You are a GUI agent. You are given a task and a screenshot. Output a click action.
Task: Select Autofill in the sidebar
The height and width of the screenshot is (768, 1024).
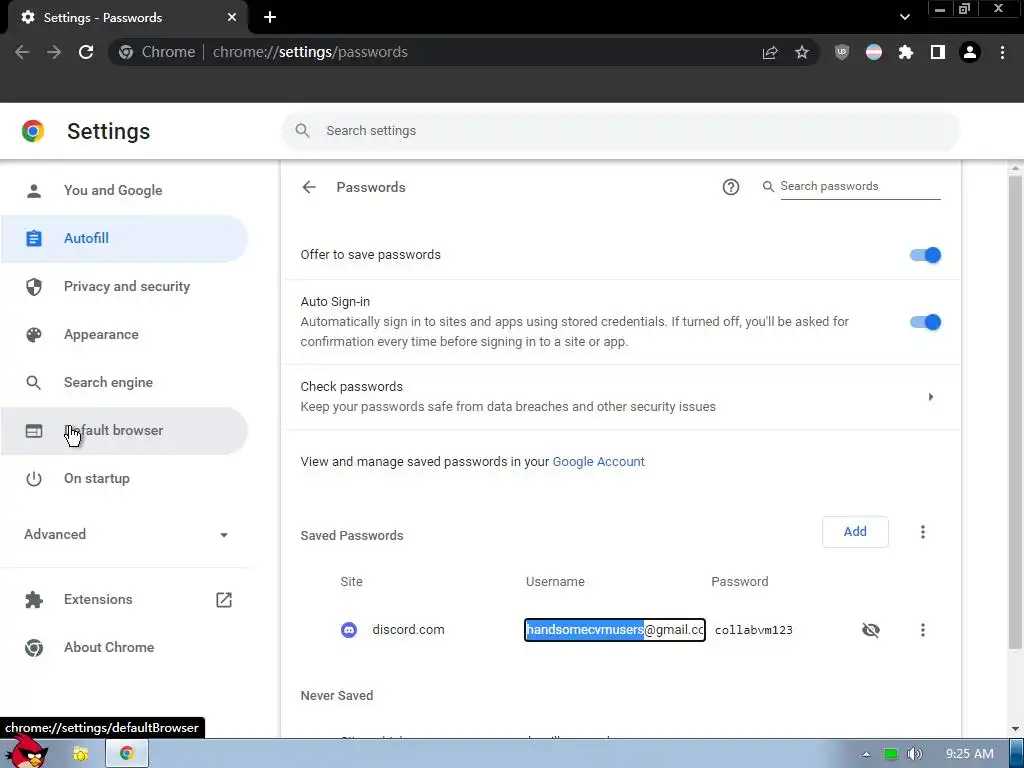point(124,238)
